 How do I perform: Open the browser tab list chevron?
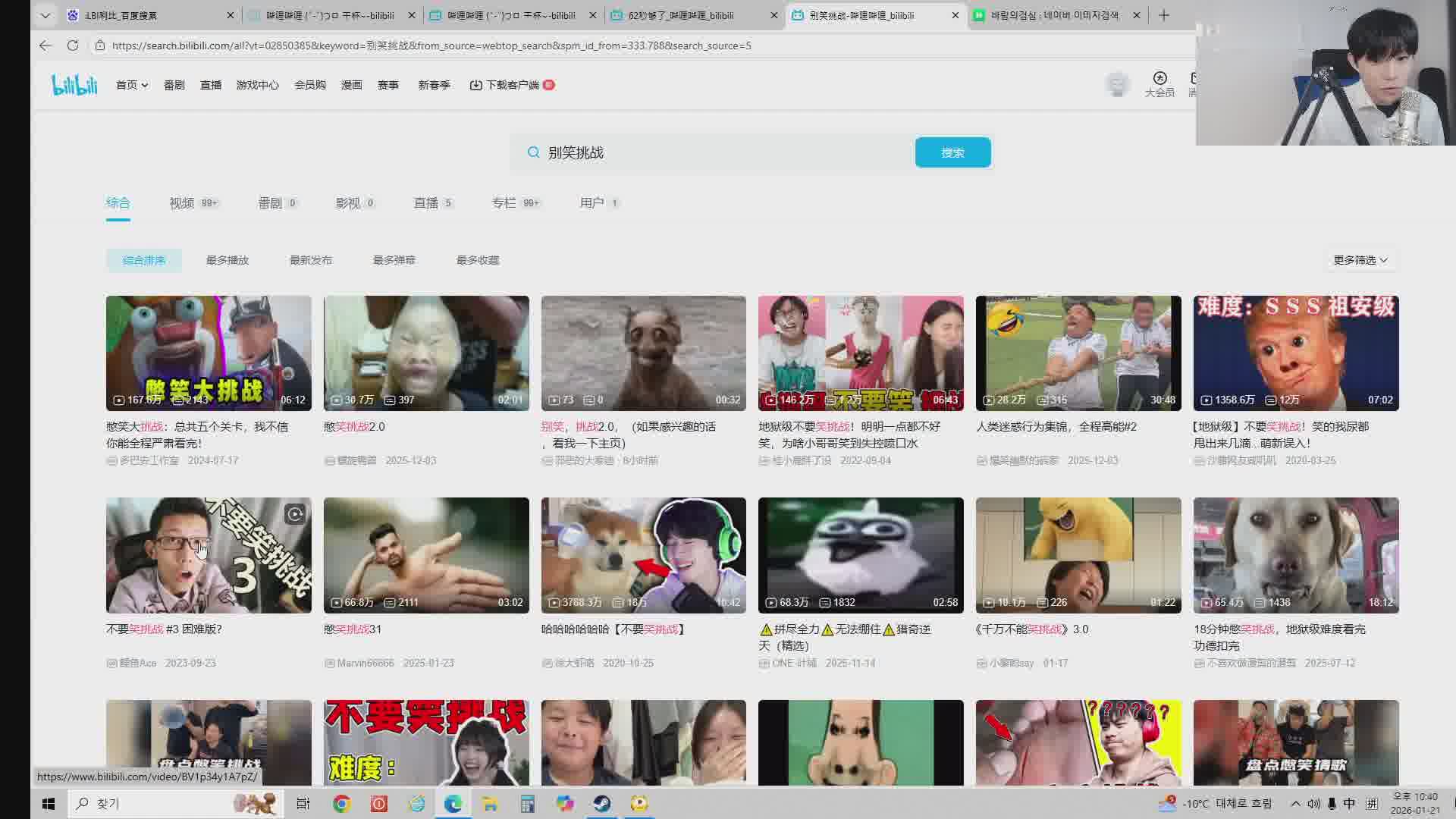click(45, 15)
